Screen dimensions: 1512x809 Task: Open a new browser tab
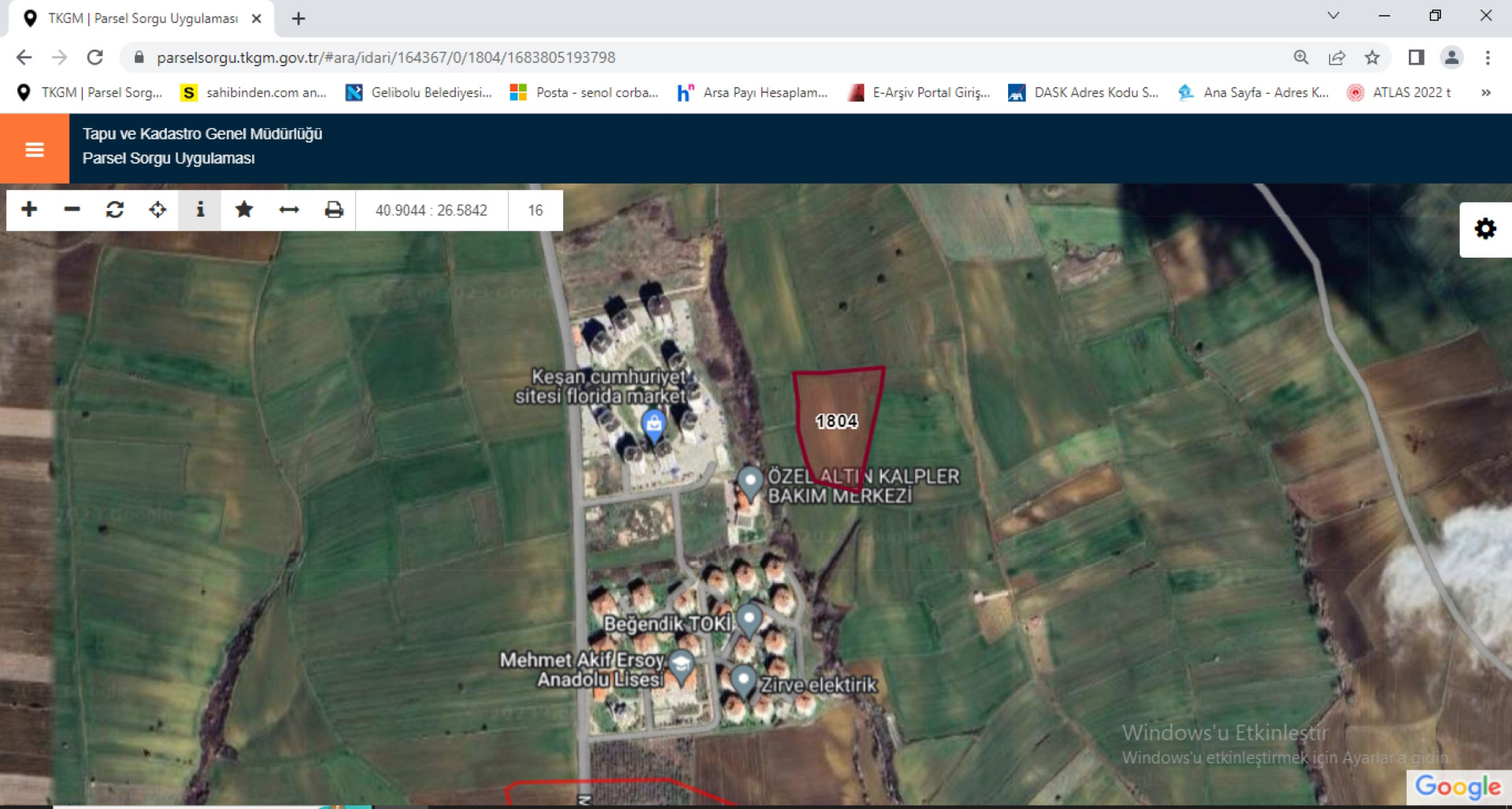click(298, 19)
